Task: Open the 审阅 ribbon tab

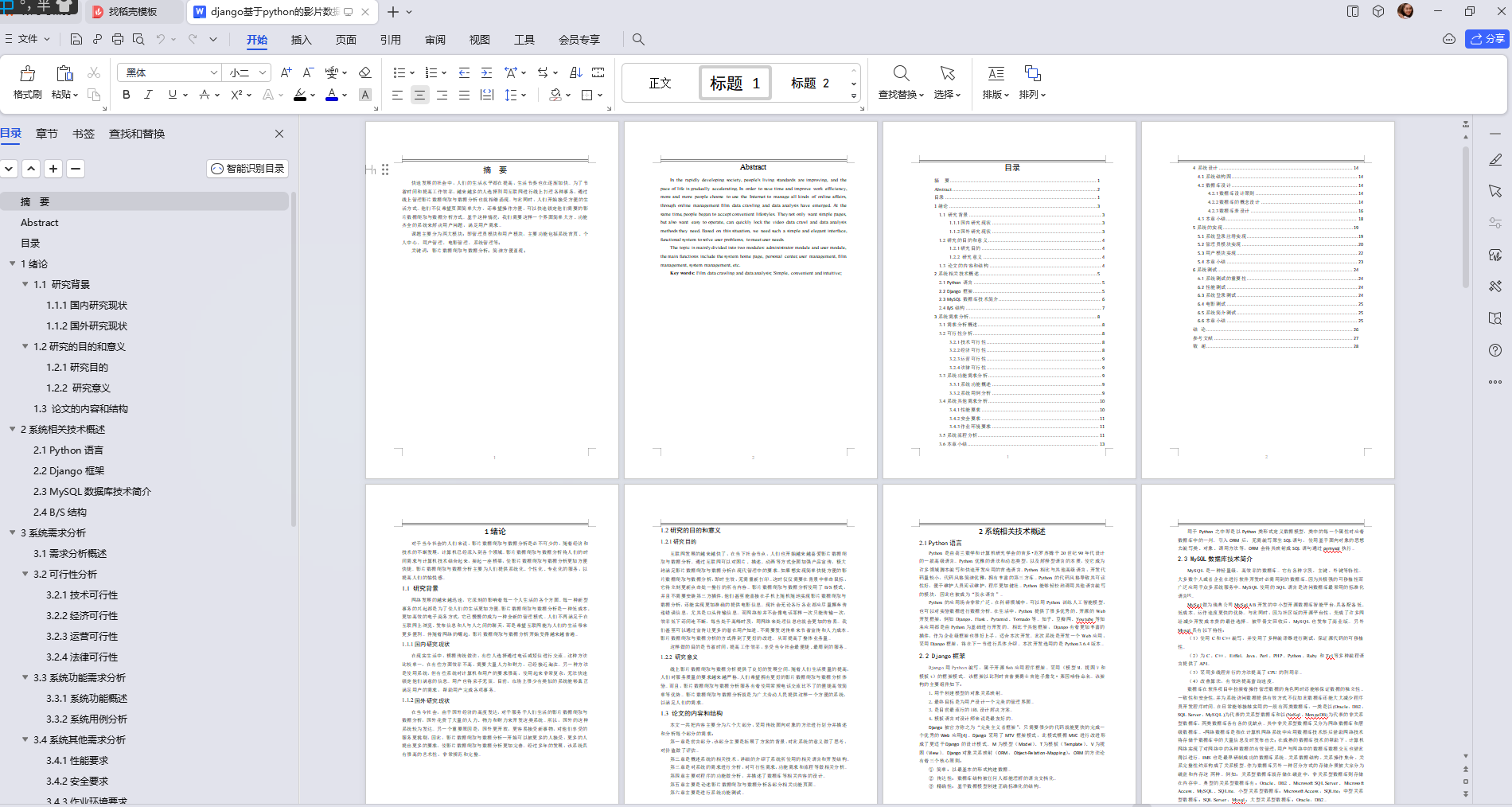Action: pyautogui.click(x=435, y=39)
